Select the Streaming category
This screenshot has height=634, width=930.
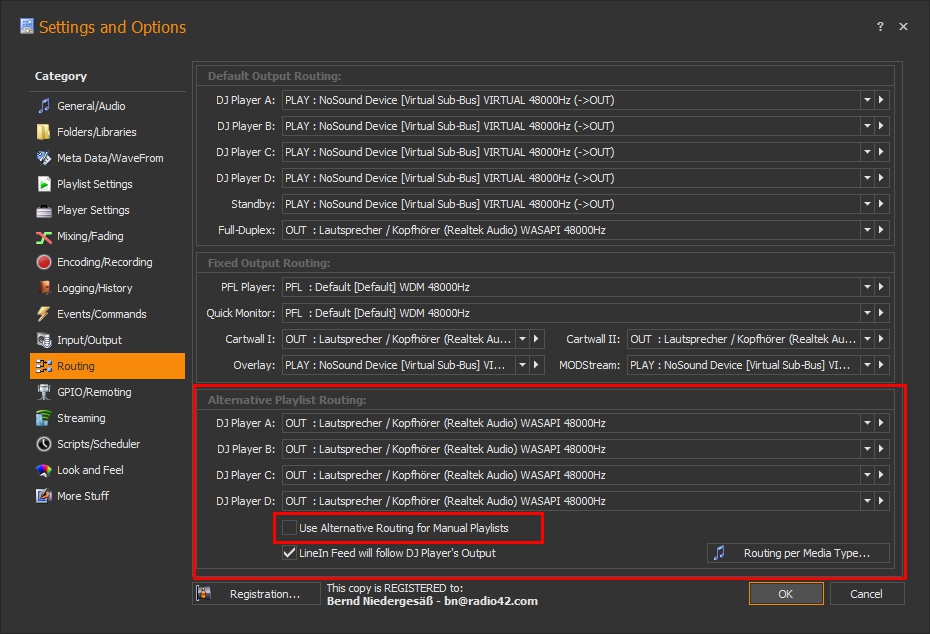[107, 418]
